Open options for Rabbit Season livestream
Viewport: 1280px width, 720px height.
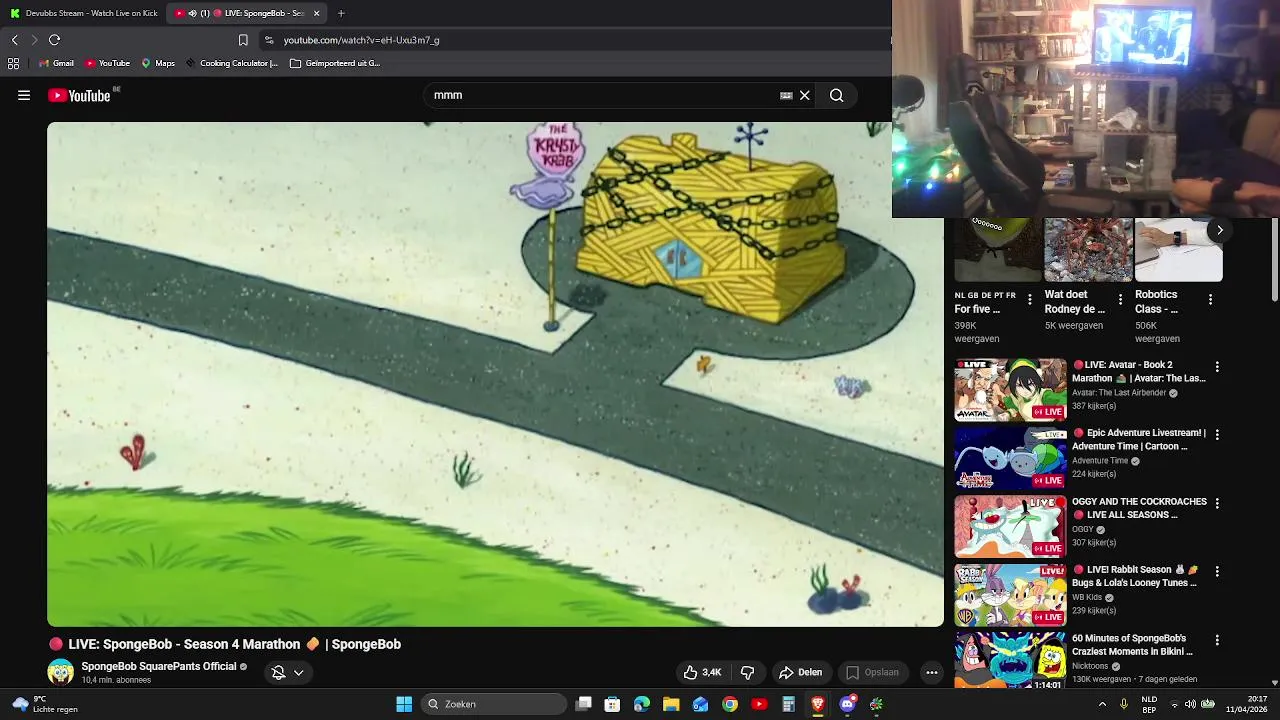(x=1217, y=571)
